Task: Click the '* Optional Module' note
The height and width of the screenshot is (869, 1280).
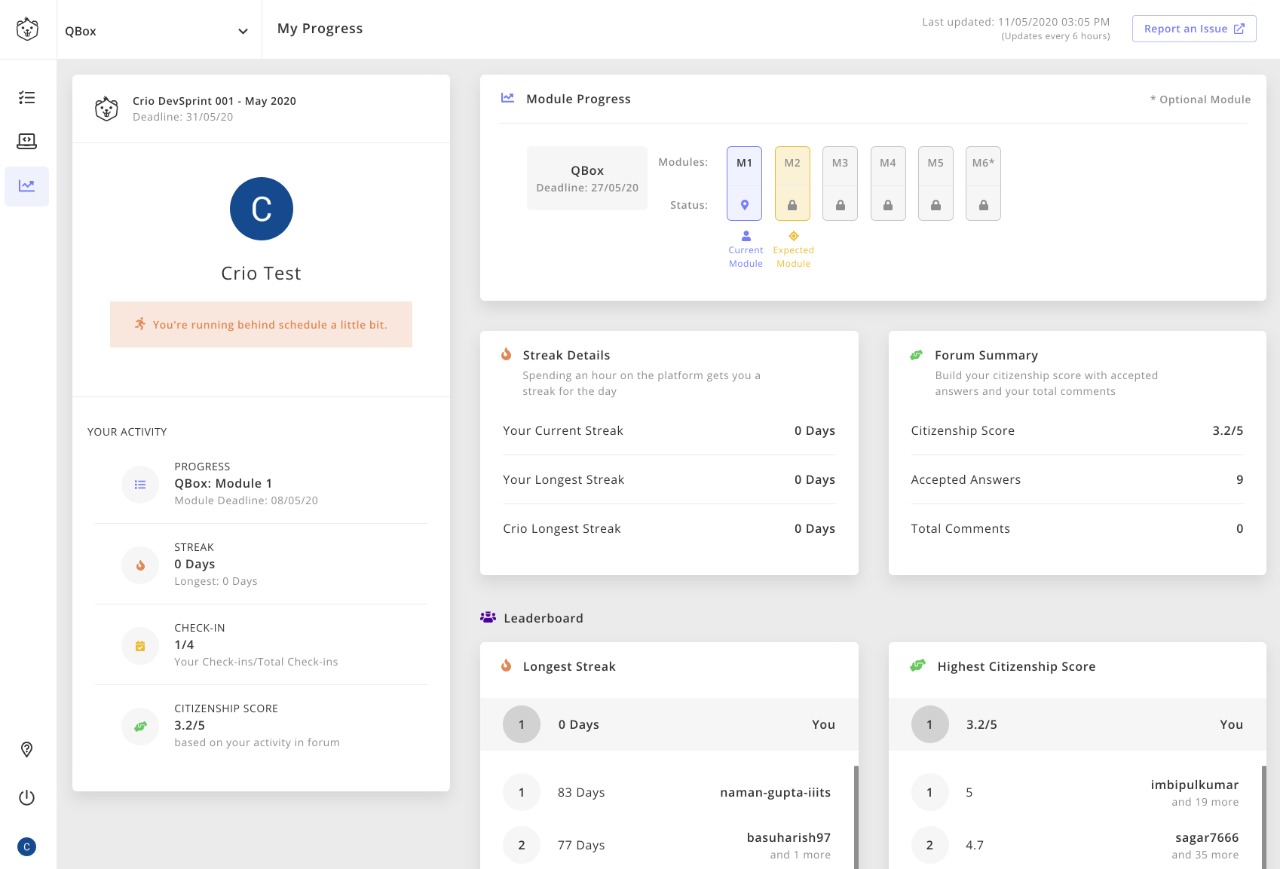Action: tap(1200, 100)
